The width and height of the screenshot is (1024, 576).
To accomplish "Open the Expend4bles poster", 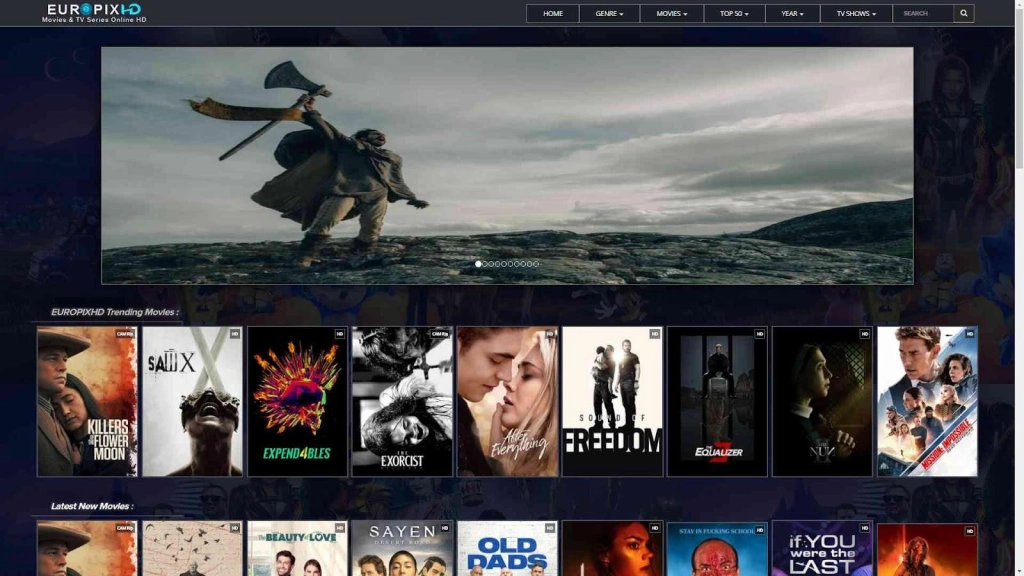I will tap(299, 399).
